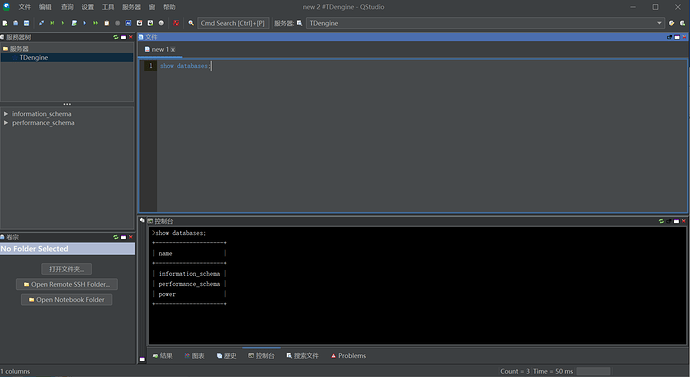Open the 帮助 menu
The width and height of the screenshot is (690, 377).
(x=169, y=7)
